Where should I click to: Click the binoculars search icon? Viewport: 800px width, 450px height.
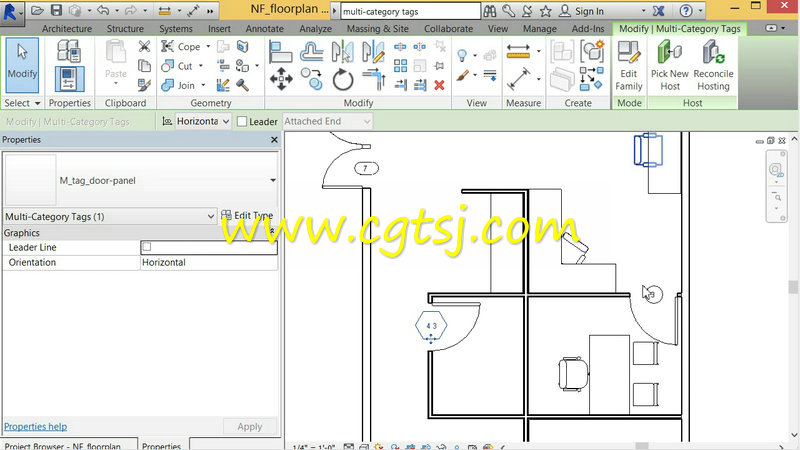pyautogui.click(x=490, y=11)
